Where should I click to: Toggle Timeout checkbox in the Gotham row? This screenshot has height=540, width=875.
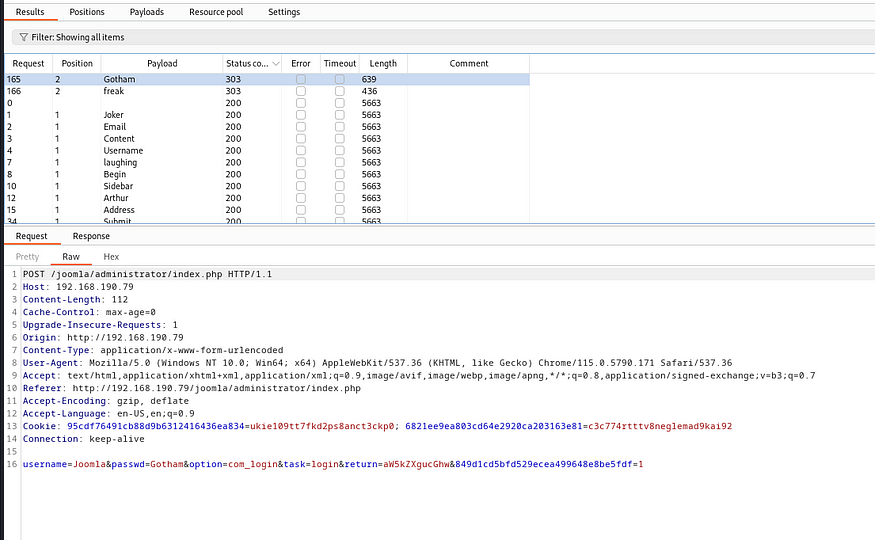click(x=340, y=79)
